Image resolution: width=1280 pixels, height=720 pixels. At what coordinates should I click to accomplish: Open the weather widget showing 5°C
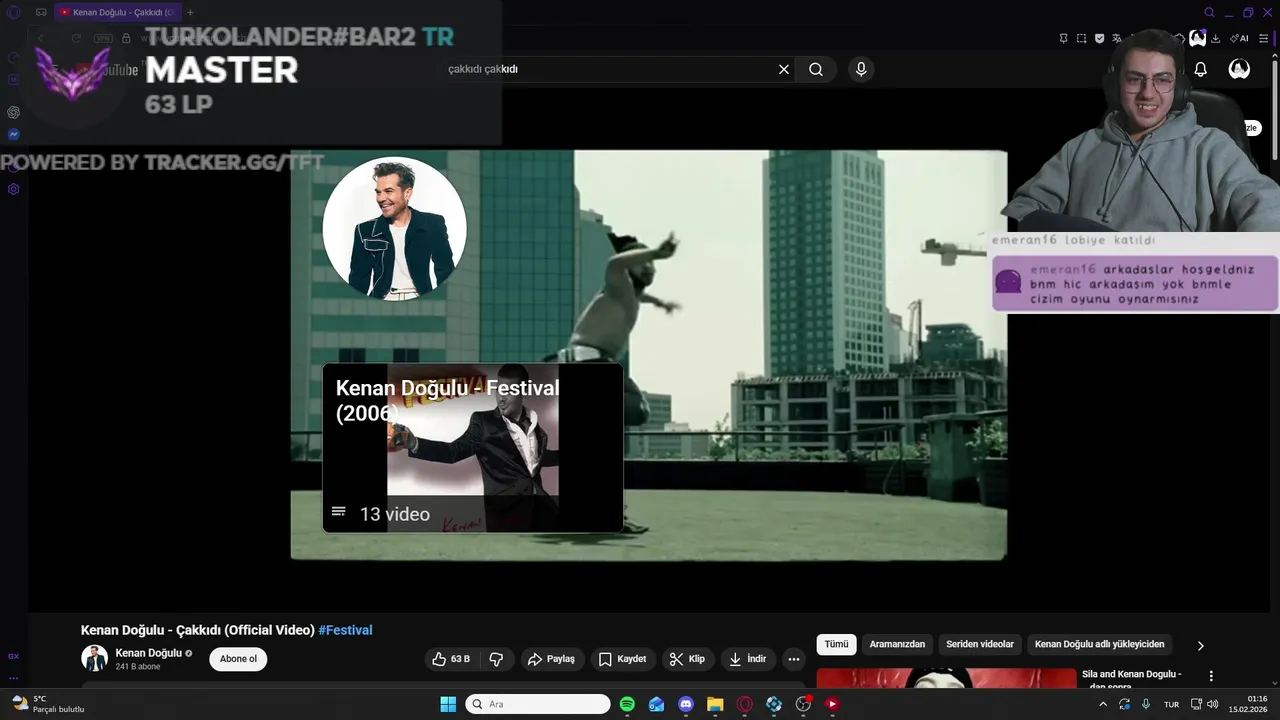tap(48, 704)
